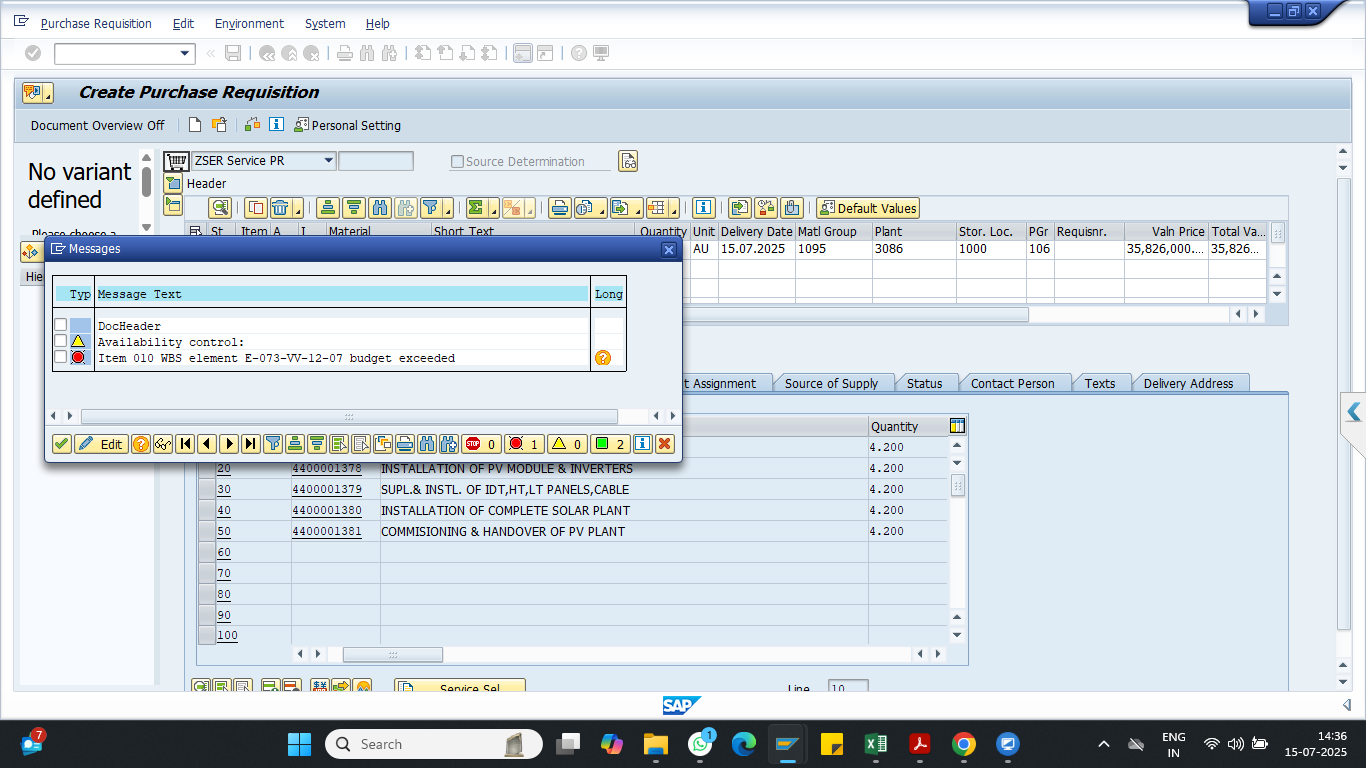Open the ZSER Service PR document type dropdown
1366x768 pixels.
click(328, 161)
